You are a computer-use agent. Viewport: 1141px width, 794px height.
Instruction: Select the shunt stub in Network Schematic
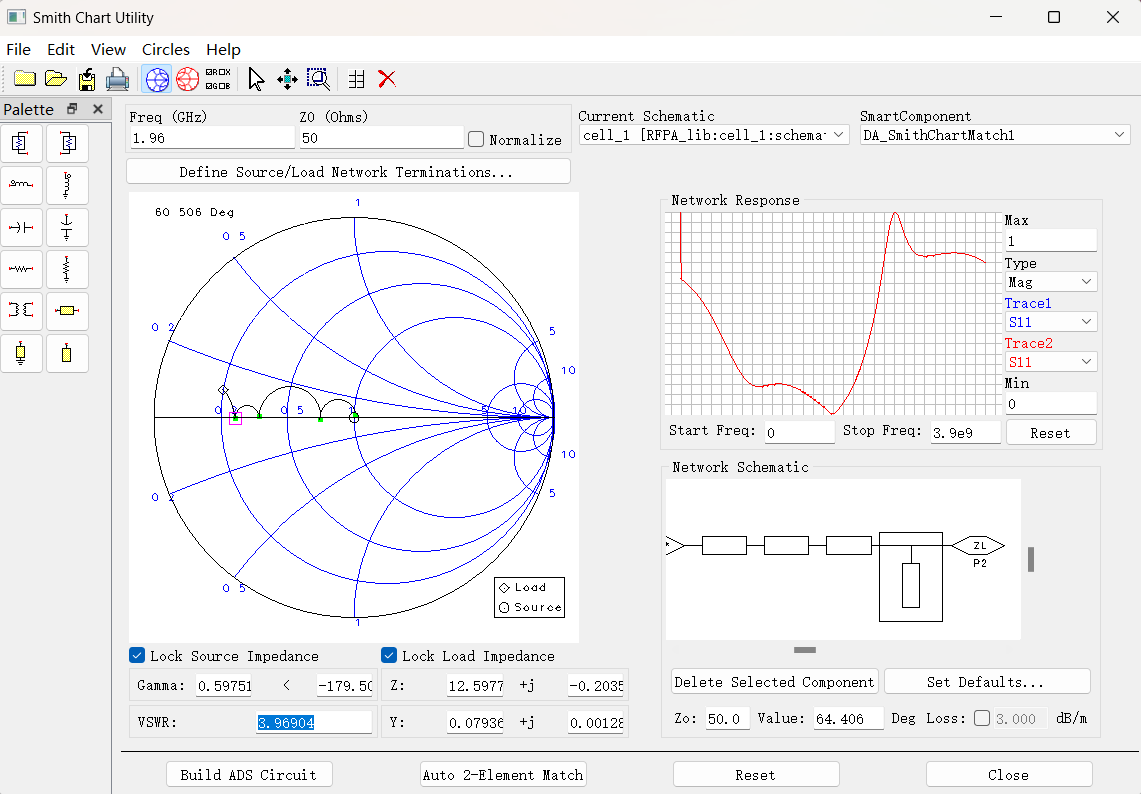coord(910,576)
